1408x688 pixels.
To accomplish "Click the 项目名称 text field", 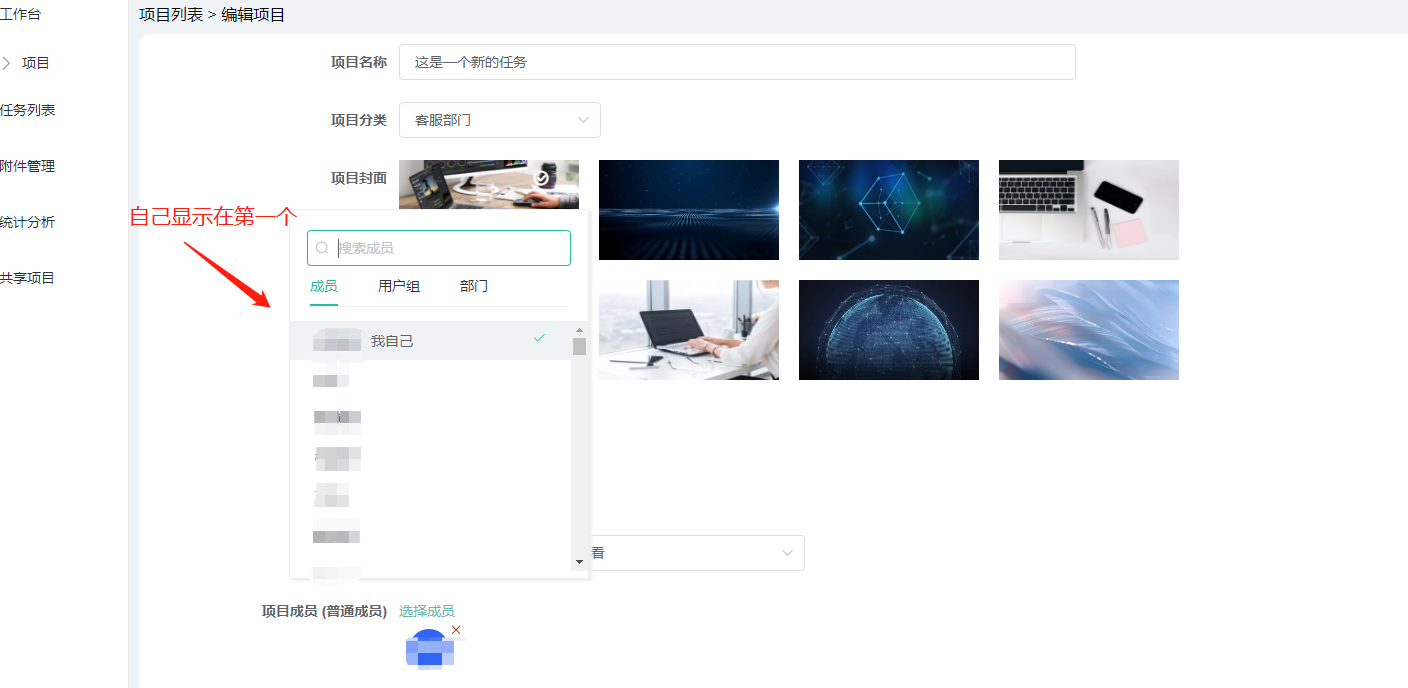I will pyautogui.click(x=737, y=62).
